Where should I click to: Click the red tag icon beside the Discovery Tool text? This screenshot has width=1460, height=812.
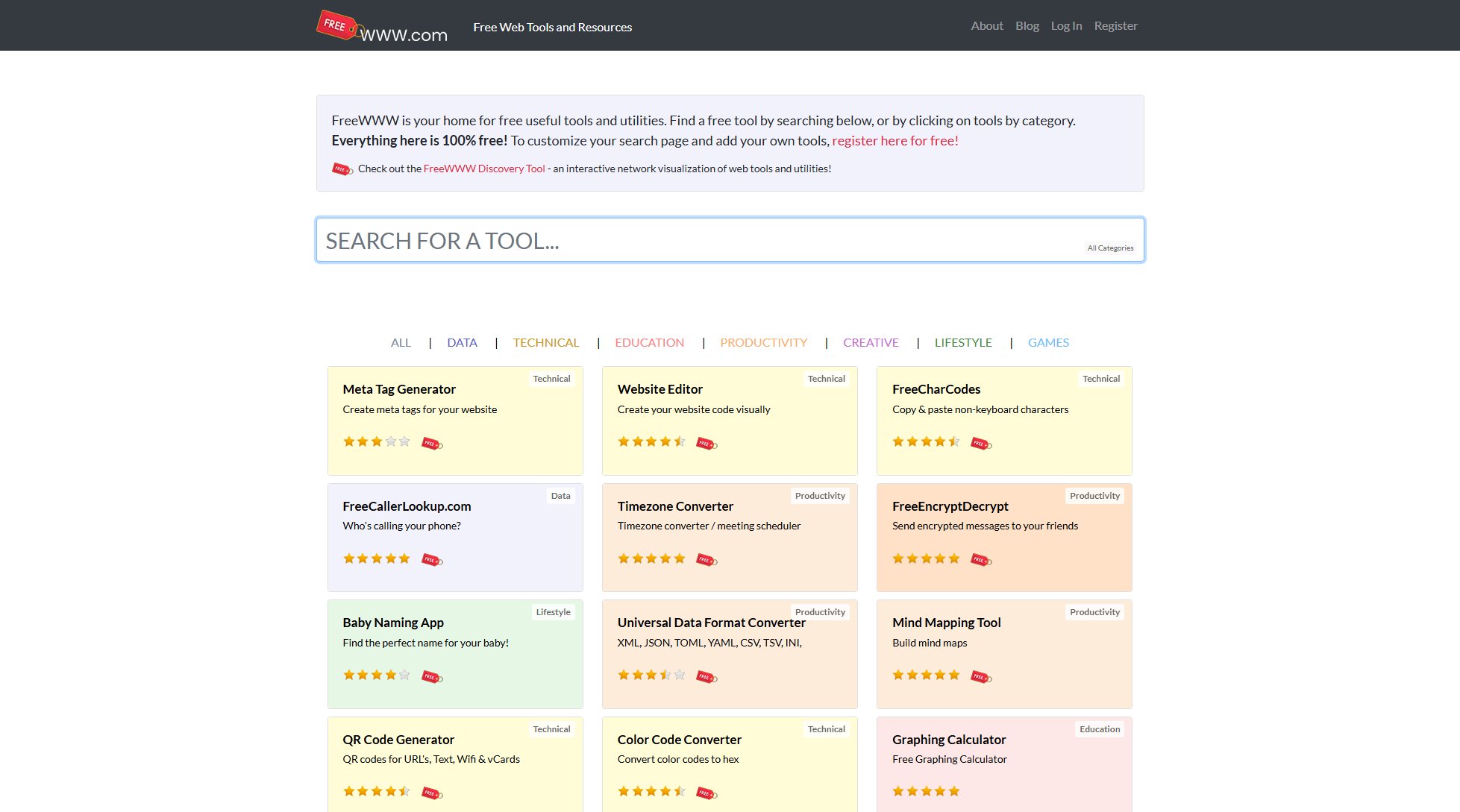tap(342, 169)
